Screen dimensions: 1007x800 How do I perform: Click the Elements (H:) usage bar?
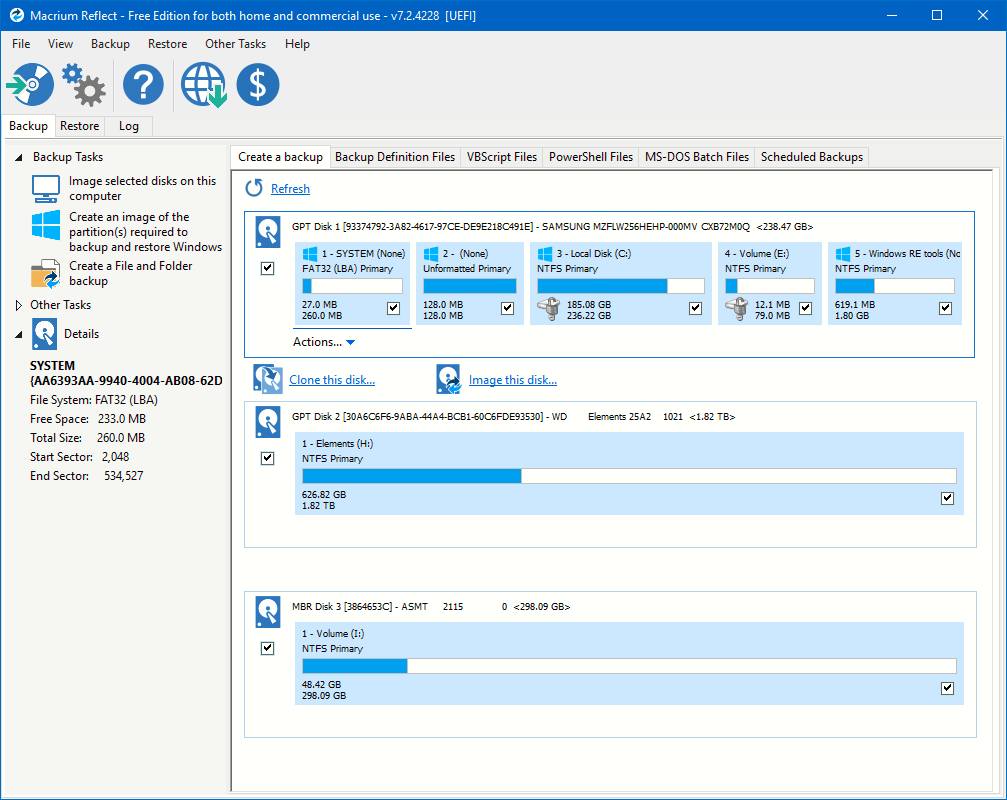[x=629, y=476]
